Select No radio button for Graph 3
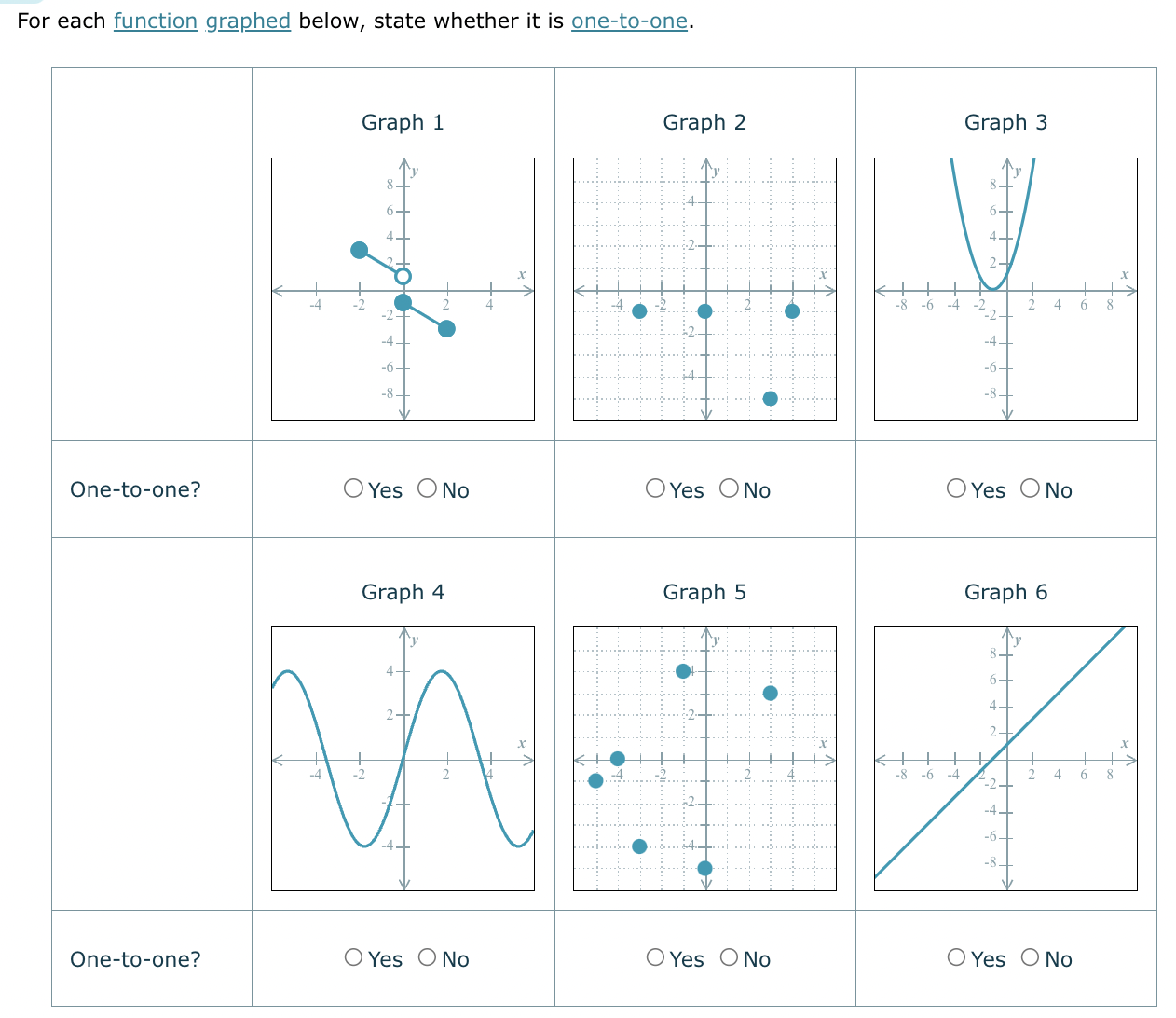The image size is (1176, 1018). pos(1030,488)
